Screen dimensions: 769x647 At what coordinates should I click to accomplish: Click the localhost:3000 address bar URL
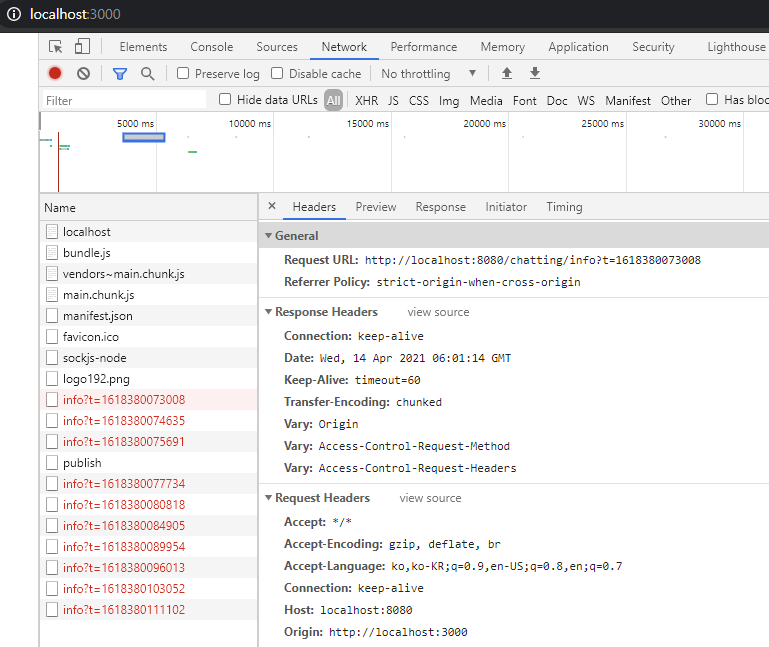pyautogui.click(x=75, y=14)
